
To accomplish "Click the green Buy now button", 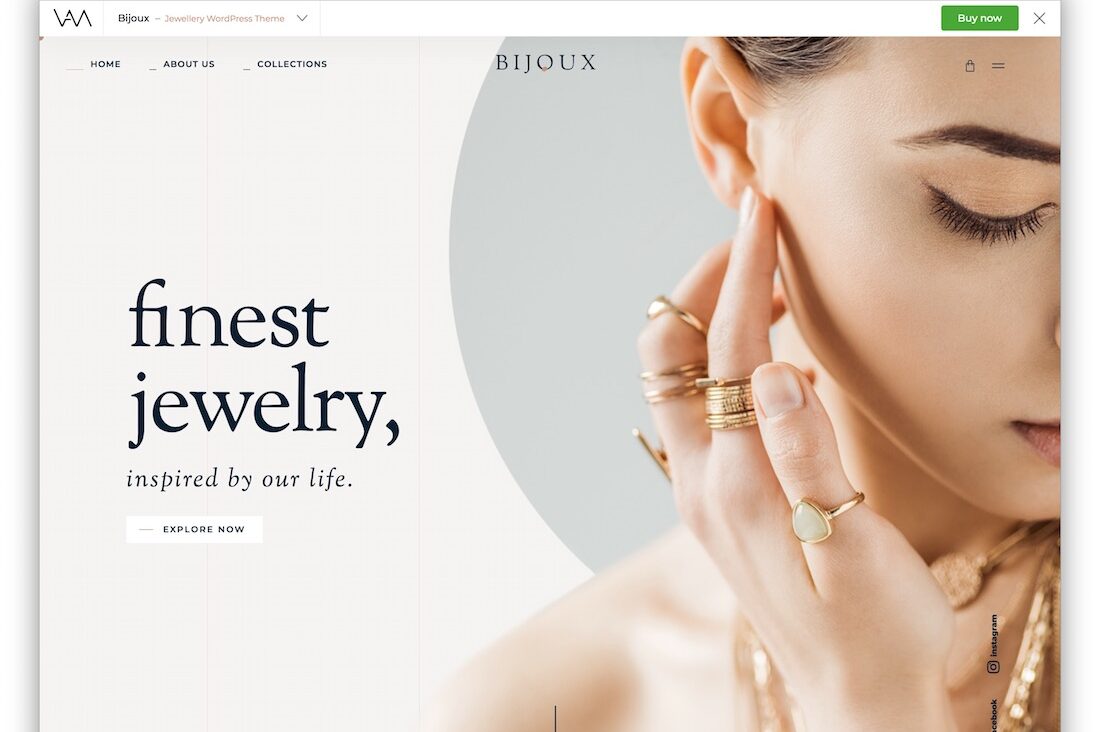I will tap(979, 18).
